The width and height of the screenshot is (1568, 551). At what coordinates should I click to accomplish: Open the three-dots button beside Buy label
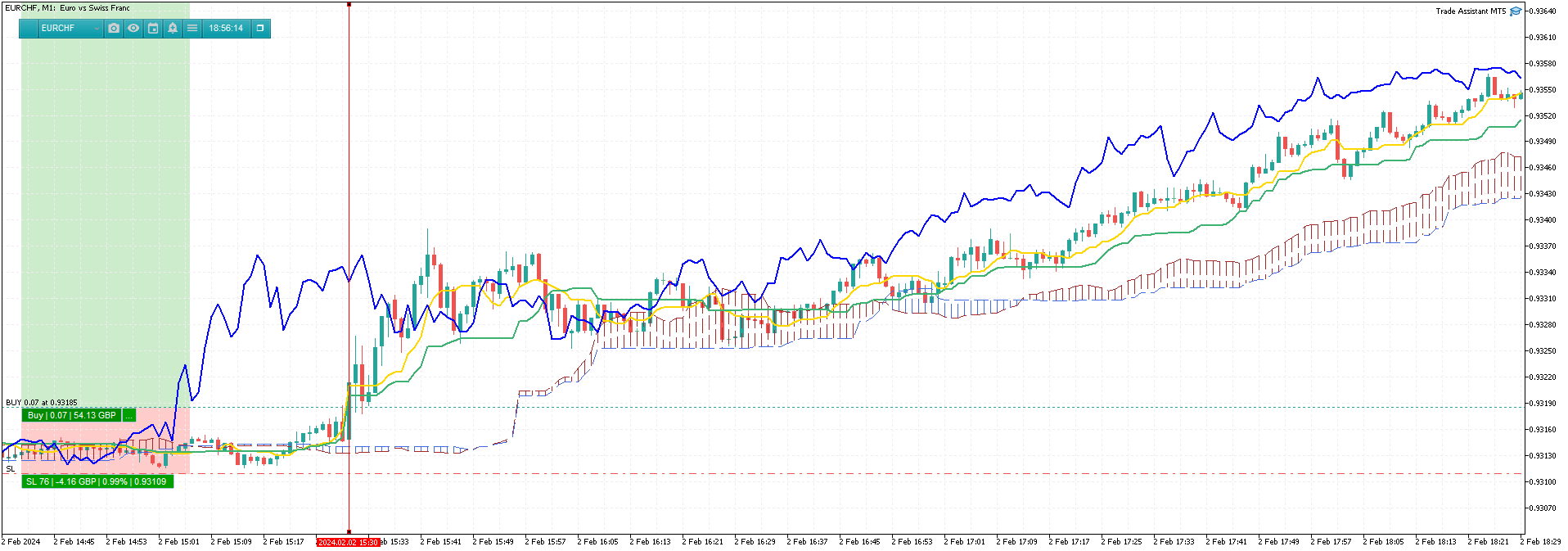pyautogui.click(x=129, y=415)
